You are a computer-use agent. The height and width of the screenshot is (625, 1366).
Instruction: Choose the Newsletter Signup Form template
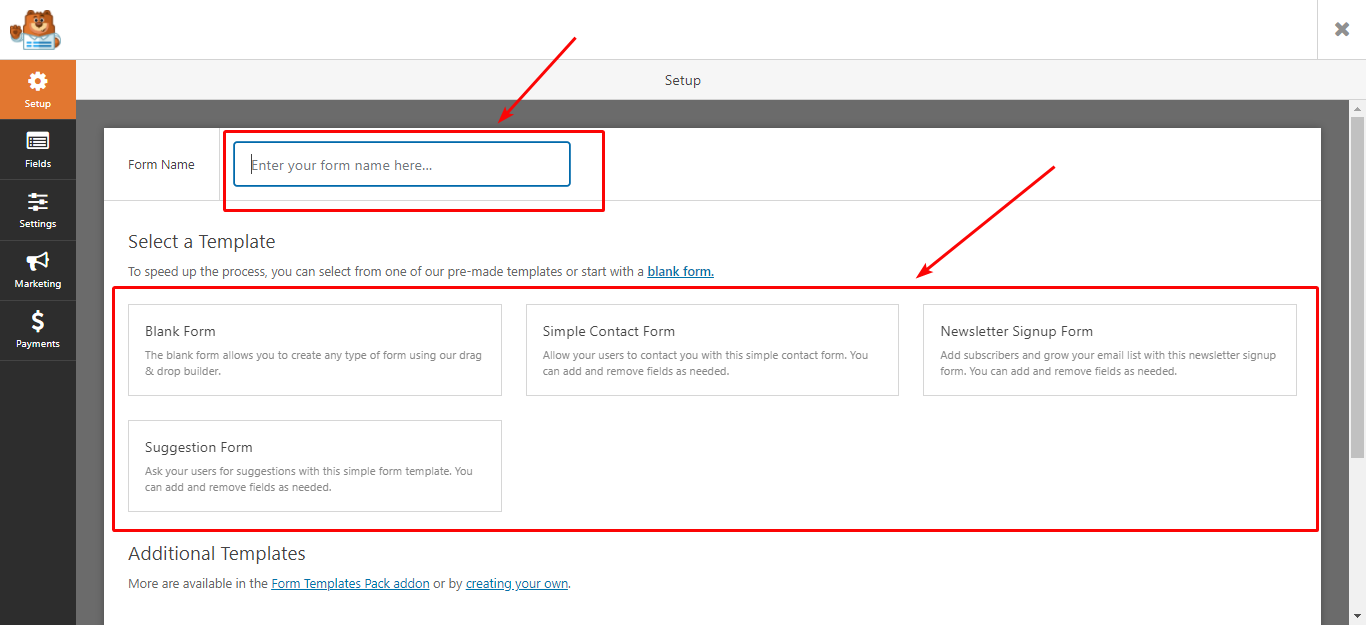pyautogui.click(x=1110, y=350)
